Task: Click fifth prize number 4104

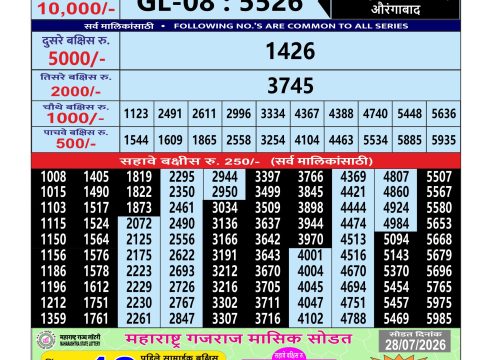Action: [x=307, y=140]
